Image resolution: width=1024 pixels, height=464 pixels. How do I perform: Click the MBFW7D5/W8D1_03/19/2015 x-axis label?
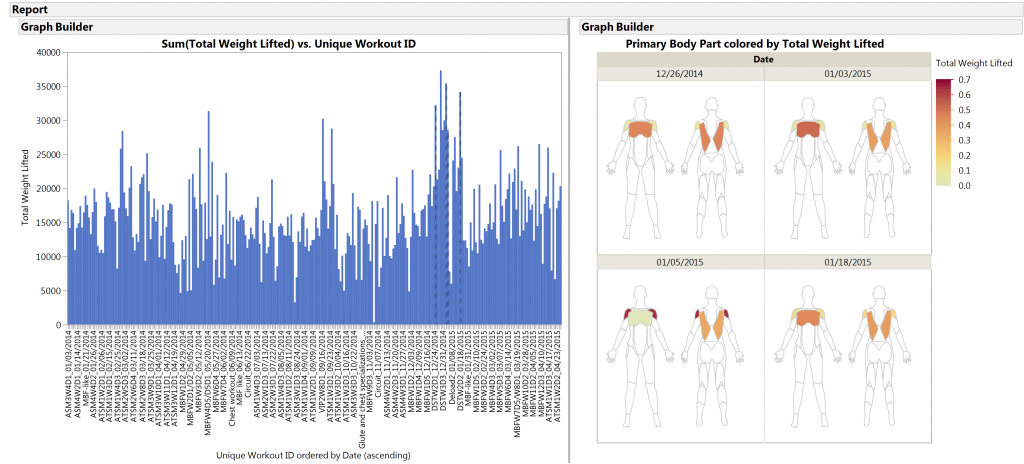[519, 384]
